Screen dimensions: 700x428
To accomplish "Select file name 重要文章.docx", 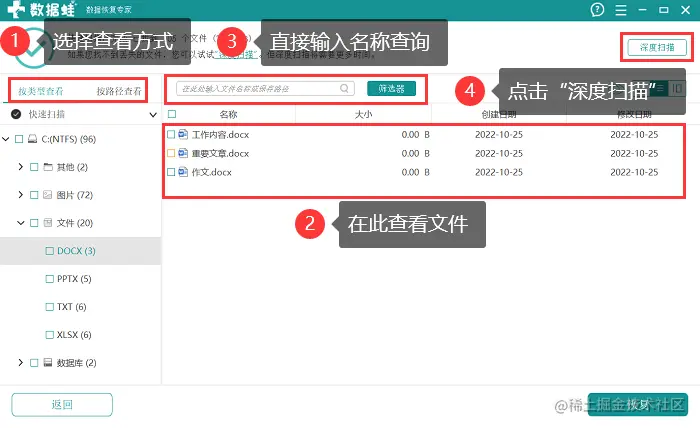I will coord(220,153).
